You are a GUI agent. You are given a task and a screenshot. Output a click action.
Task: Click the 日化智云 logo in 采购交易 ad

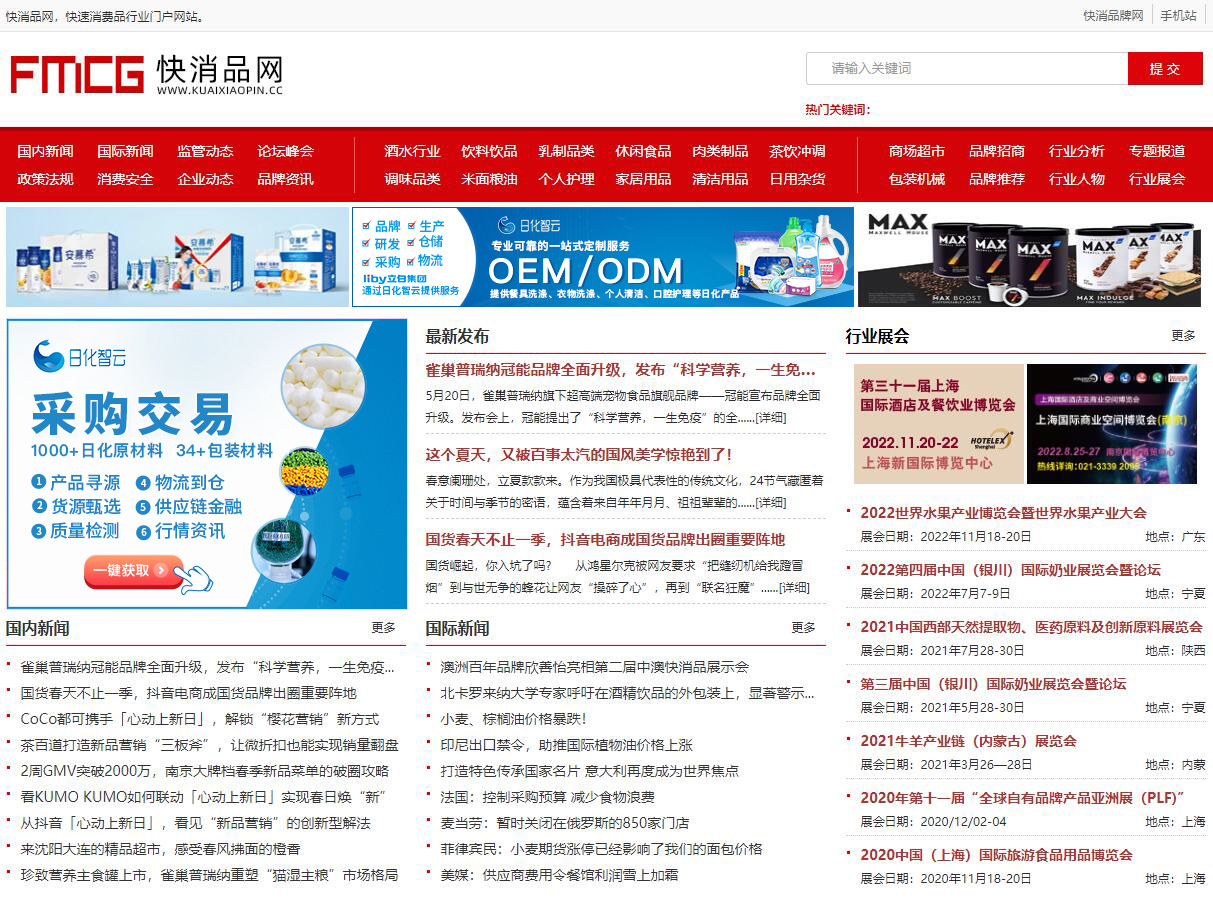(80, 357)
